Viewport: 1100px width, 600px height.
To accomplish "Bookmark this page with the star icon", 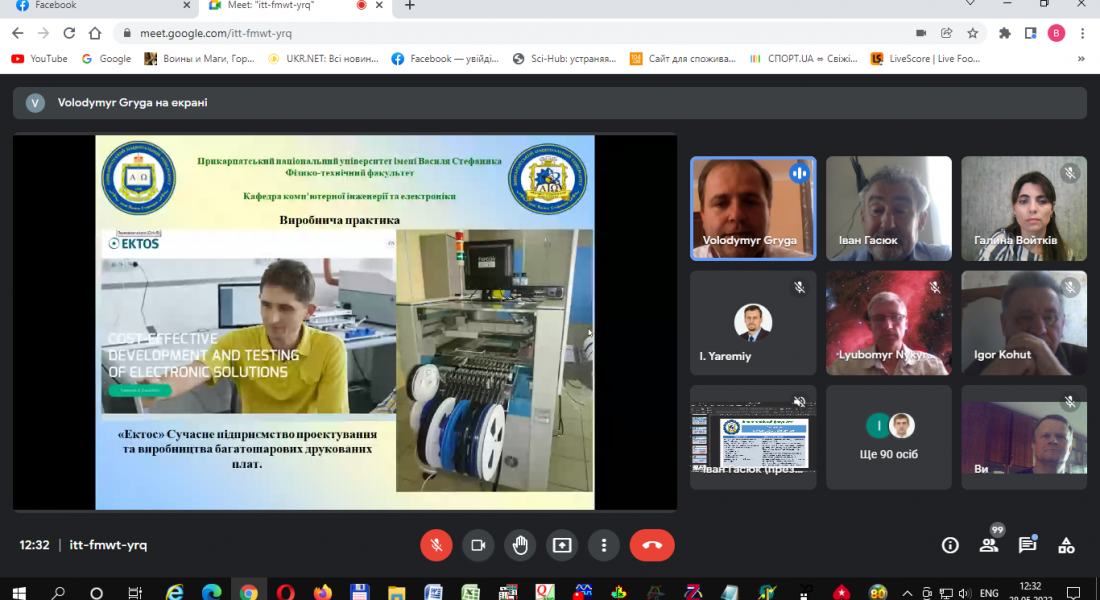I will (972, 33).
